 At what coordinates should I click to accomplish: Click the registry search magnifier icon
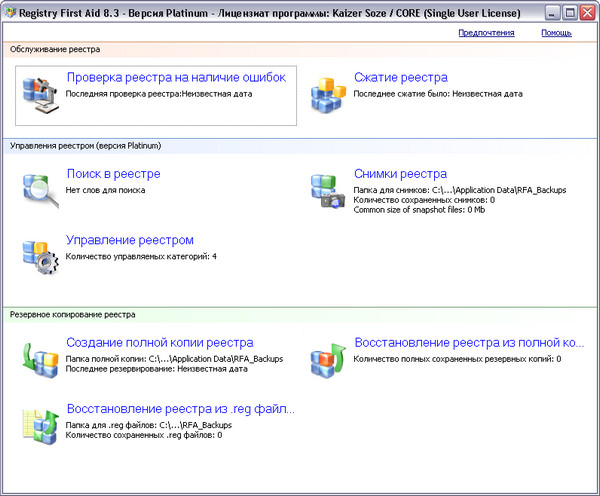click(41, 188)
